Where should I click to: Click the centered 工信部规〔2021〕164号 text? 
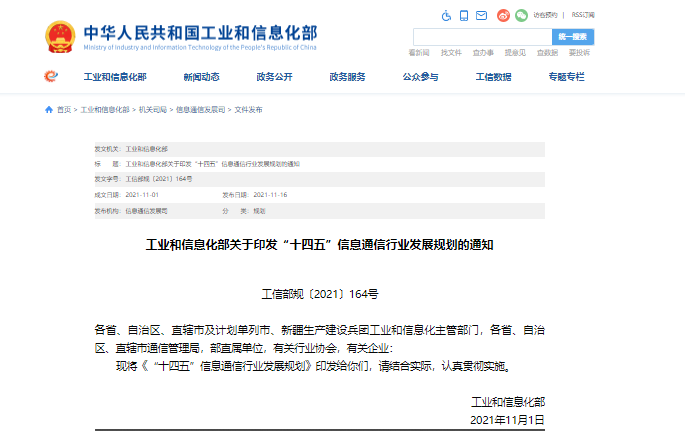point(320,294)
